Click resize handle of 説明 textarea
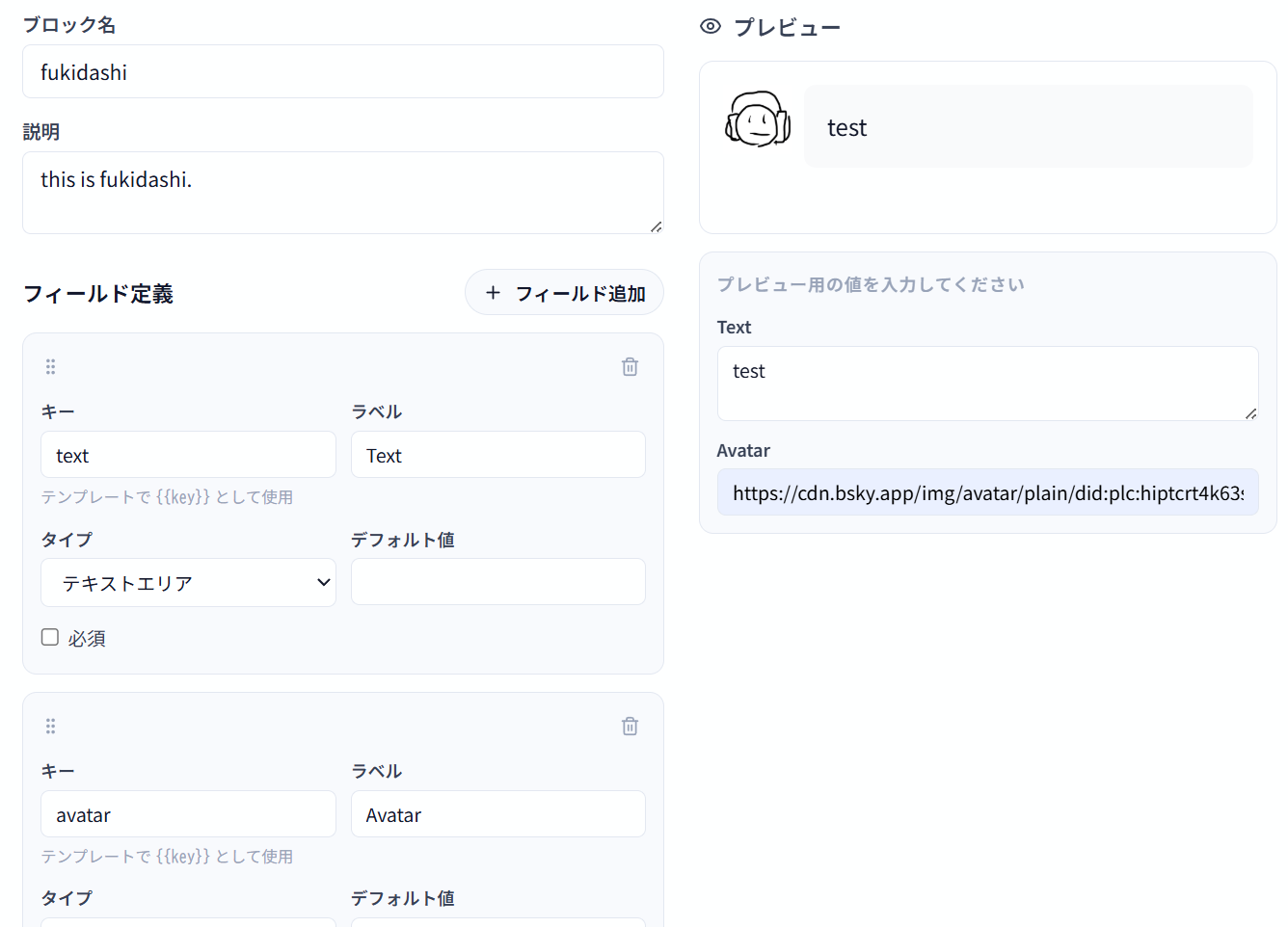This screenshot has height=927, width=1288. click(x=656, y=226)
